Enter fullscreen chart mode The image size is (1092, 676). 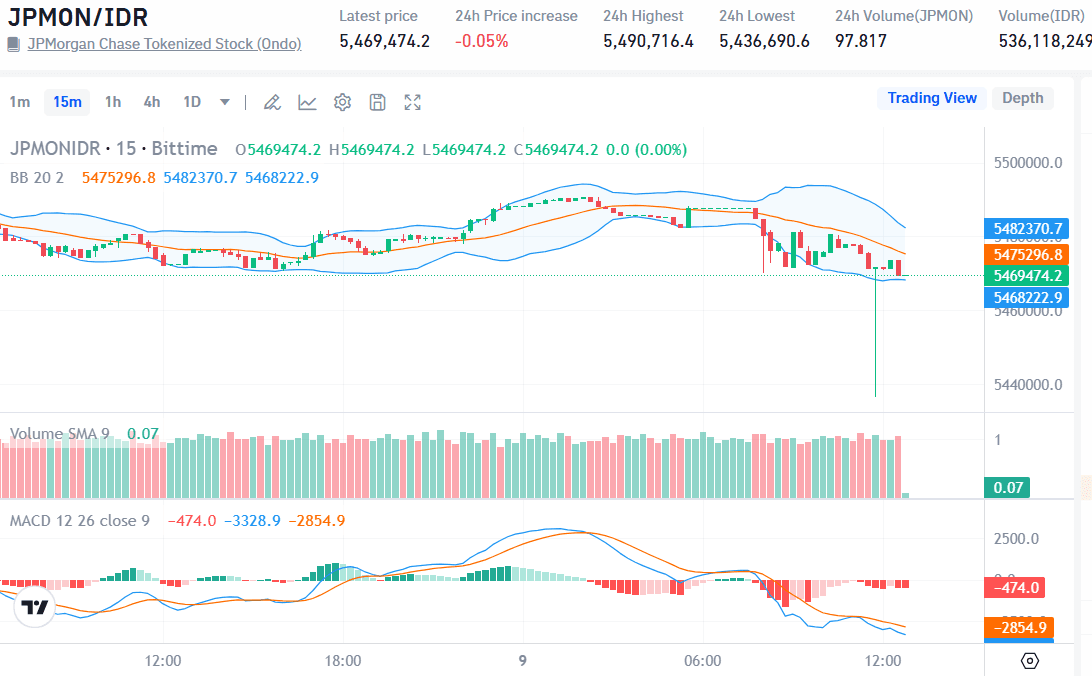pyautogui.click(x=412, y=102)
